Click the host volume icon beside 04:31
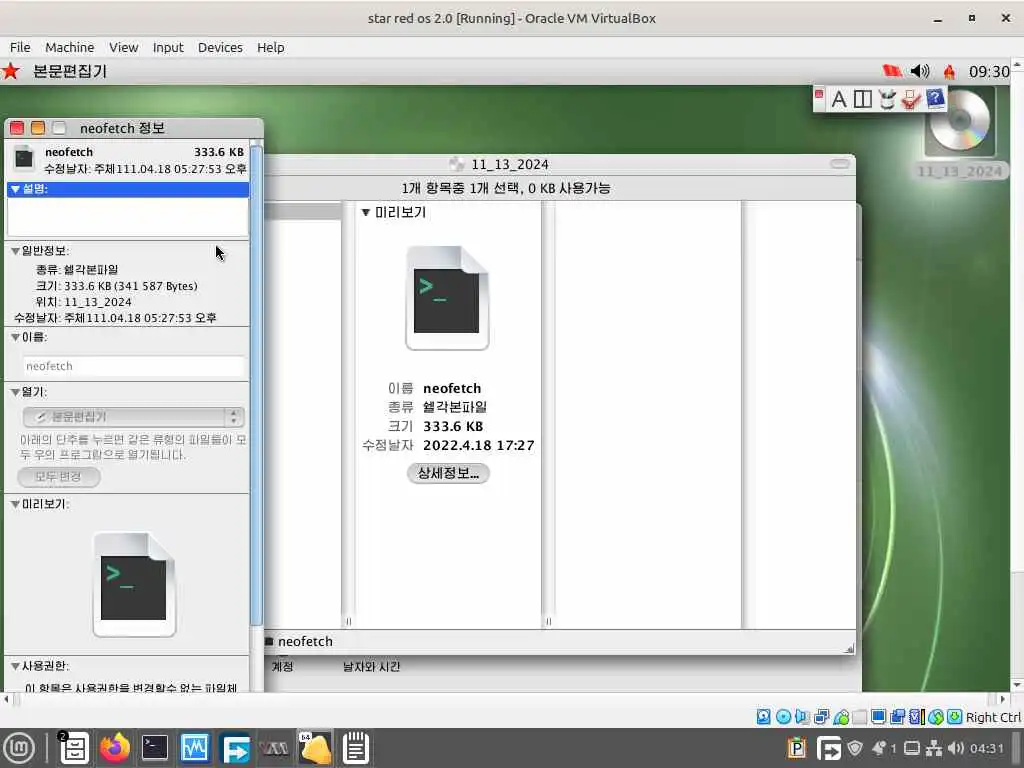 pos(955,748)
